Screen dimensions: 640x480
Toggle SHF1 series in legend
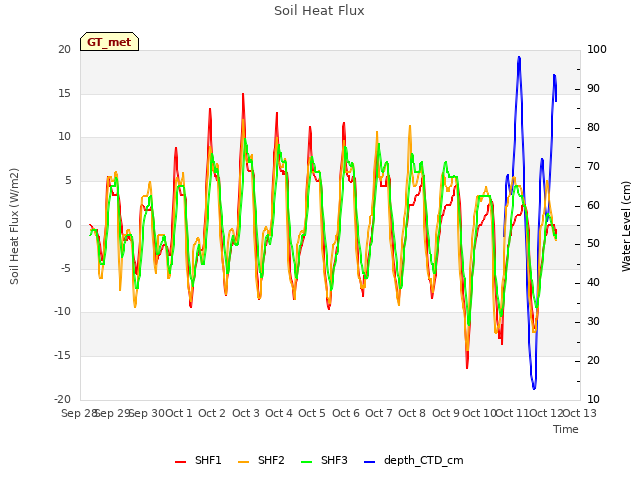tap(198, 460)
